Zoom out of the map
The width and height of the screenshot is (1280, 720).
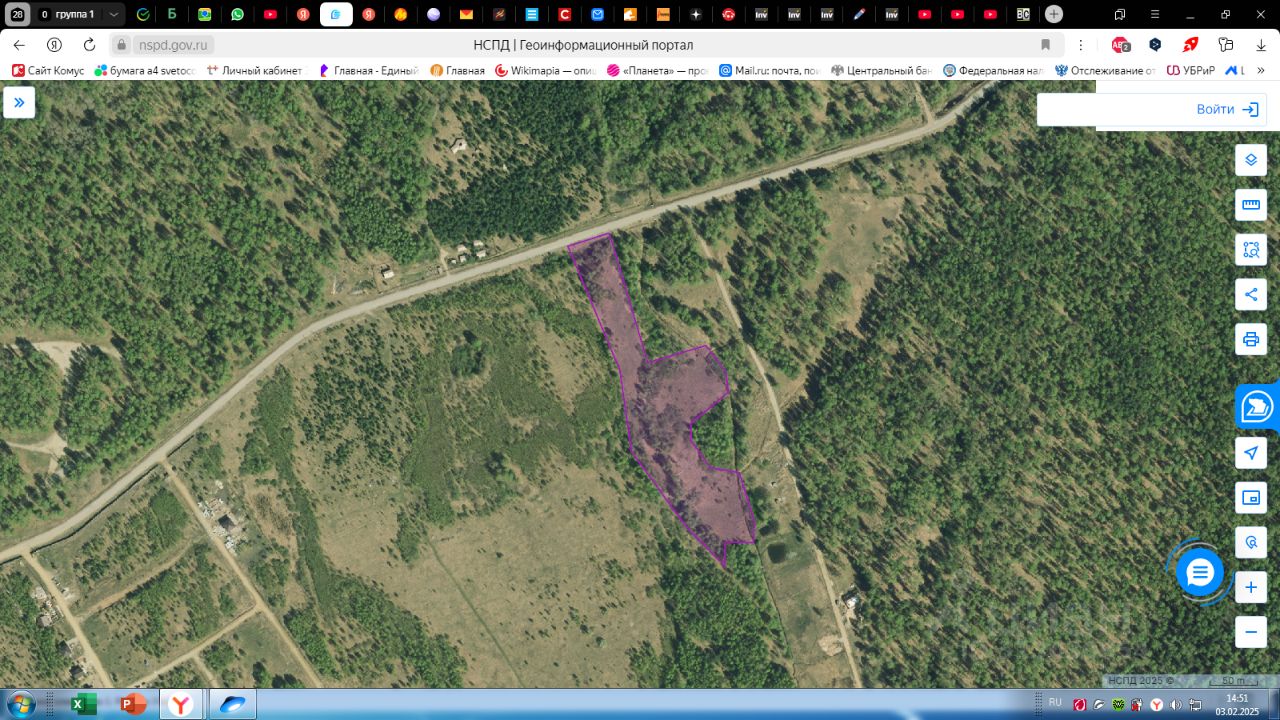1251,632
